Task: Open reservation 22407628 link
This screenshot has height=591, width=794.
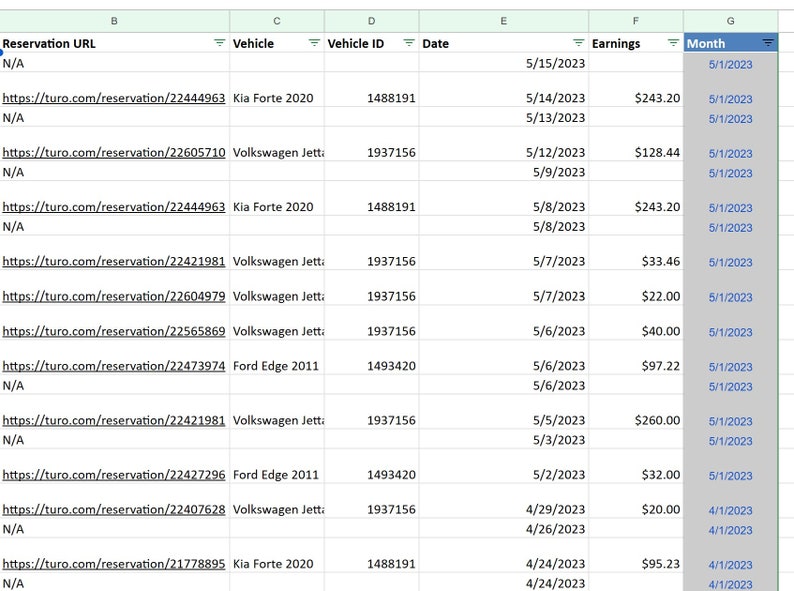Action: coord(114,509)
